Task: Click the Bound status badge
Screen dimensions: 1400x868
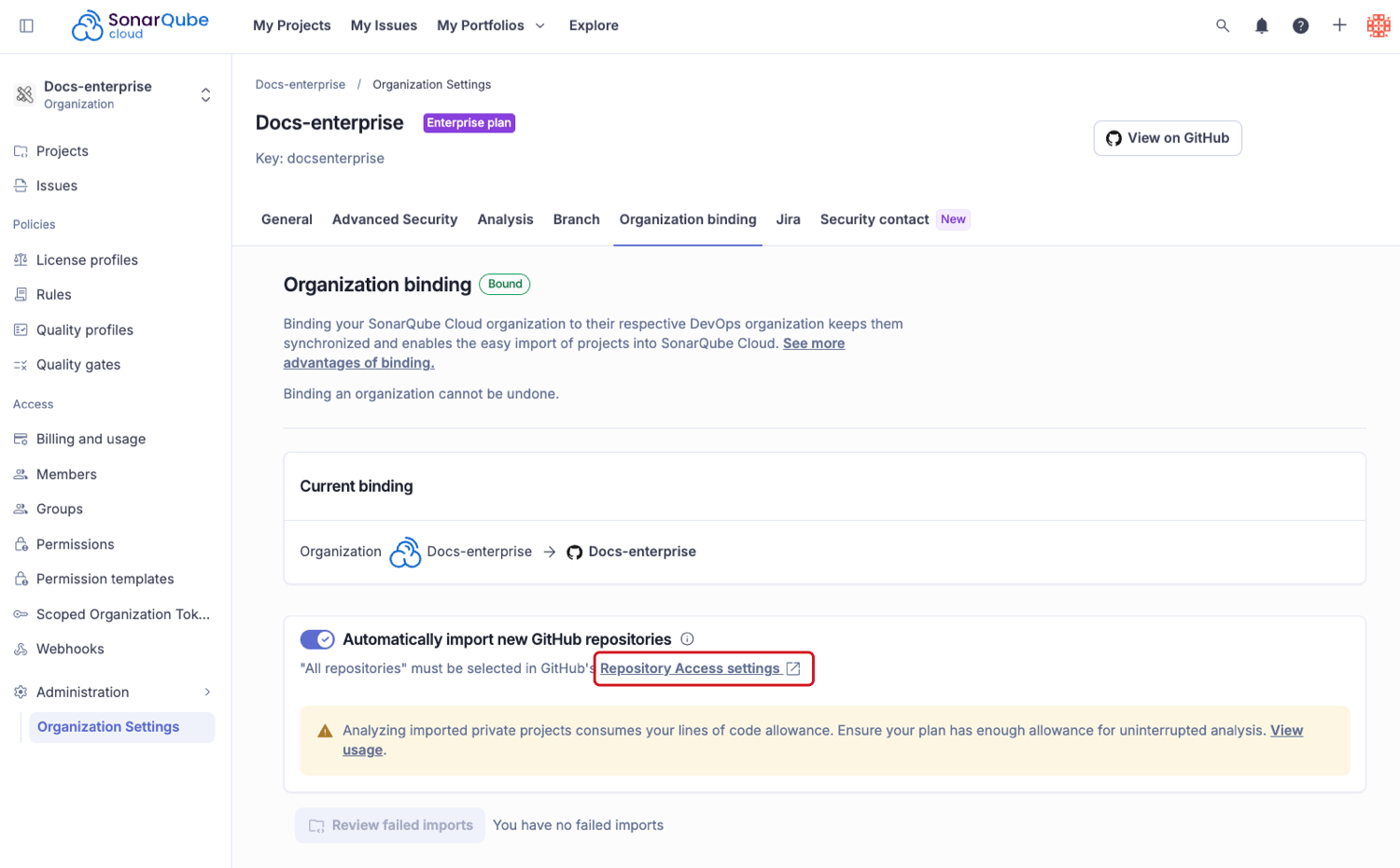Action: 505,284
